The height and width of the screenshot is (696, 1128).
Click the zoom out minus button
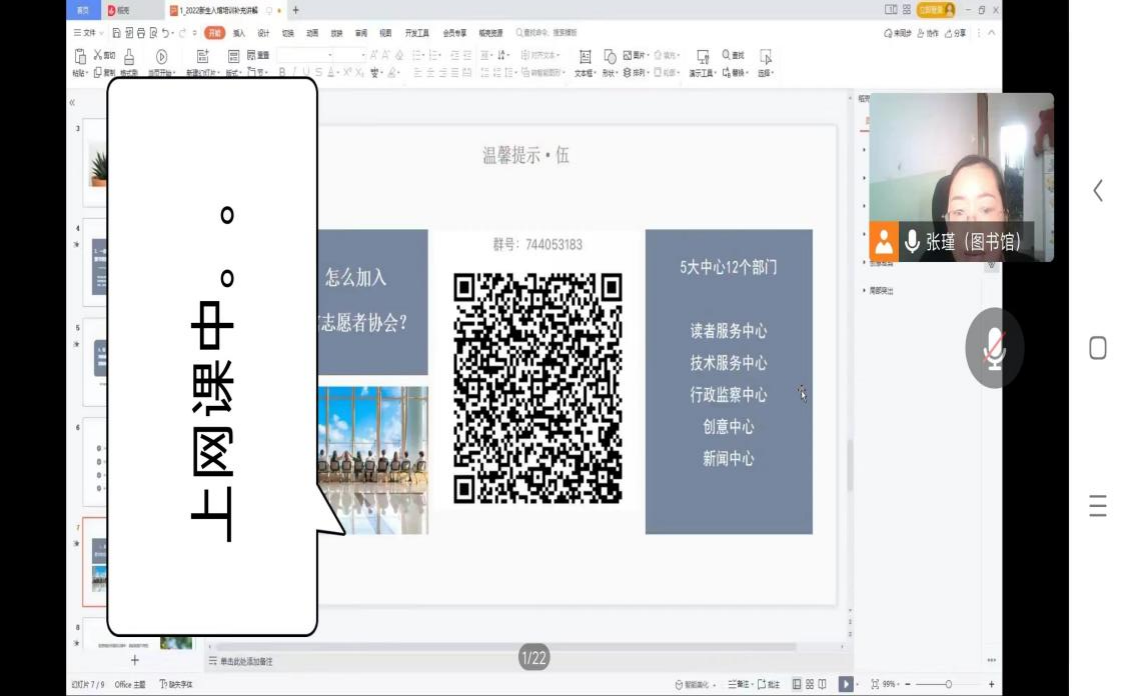coord(908,684)
